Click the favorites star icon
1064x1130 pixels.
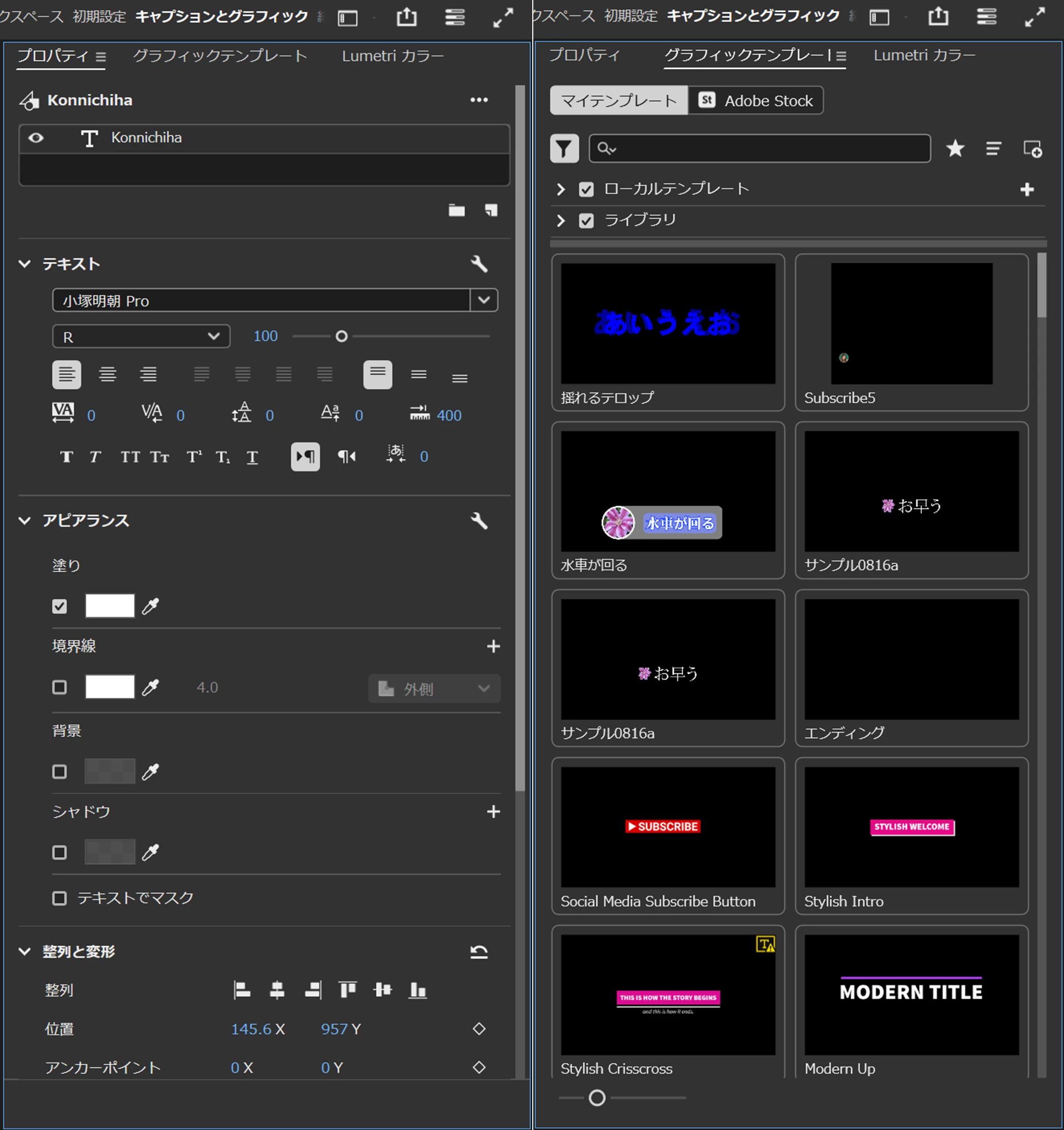coord(955,149)
